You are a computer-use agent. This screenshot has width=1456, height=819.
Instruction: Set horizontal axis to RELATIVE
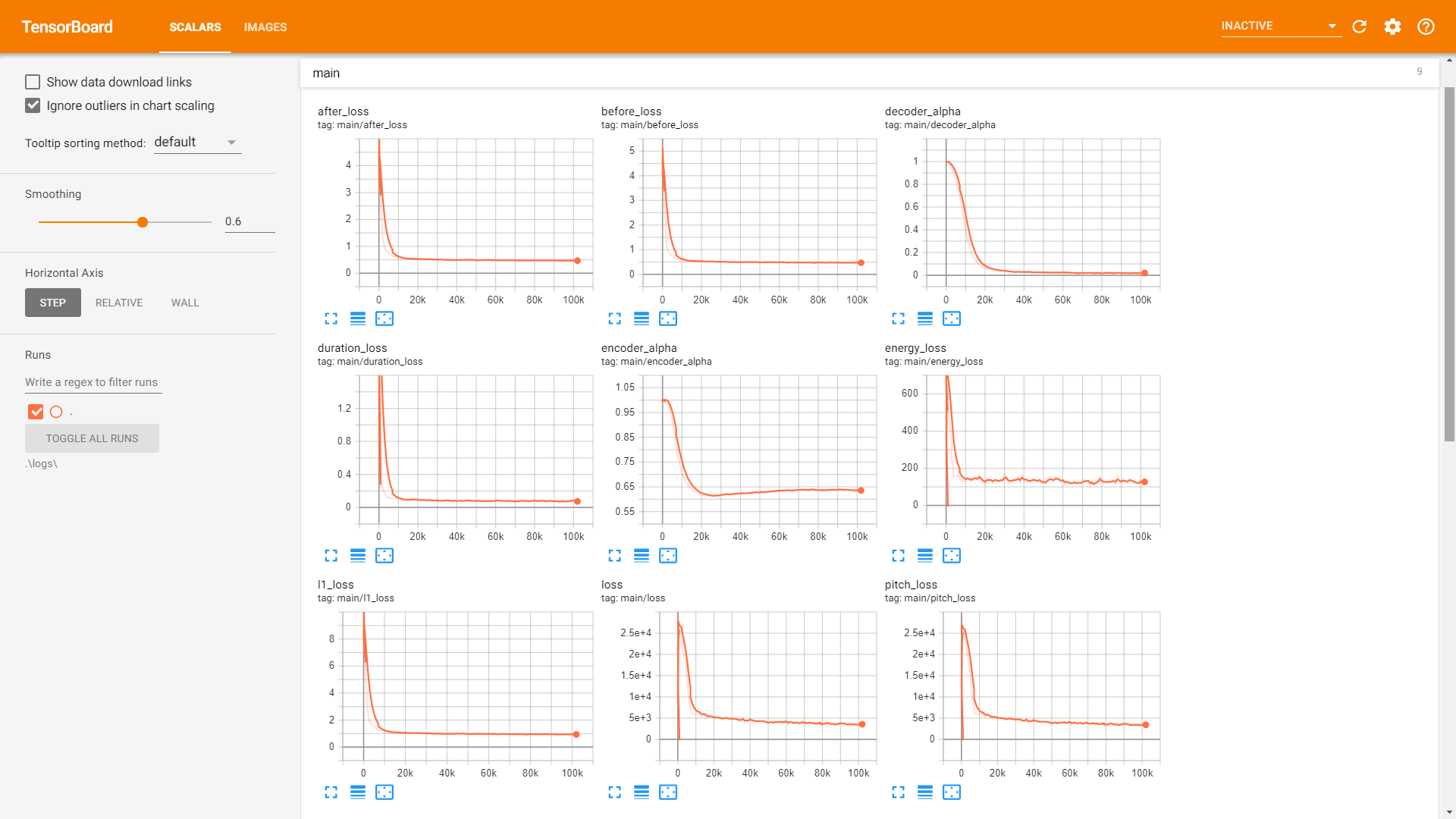pos(119,303)
